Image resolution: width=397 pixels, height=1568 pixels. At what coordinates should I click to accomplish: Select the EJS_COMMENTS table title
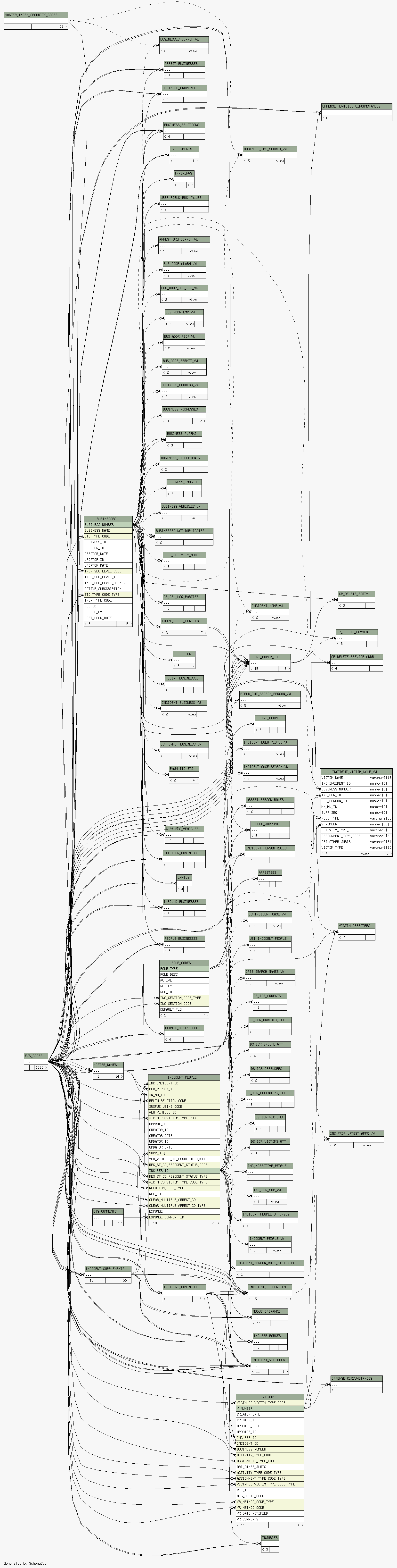pos(108,1211)
